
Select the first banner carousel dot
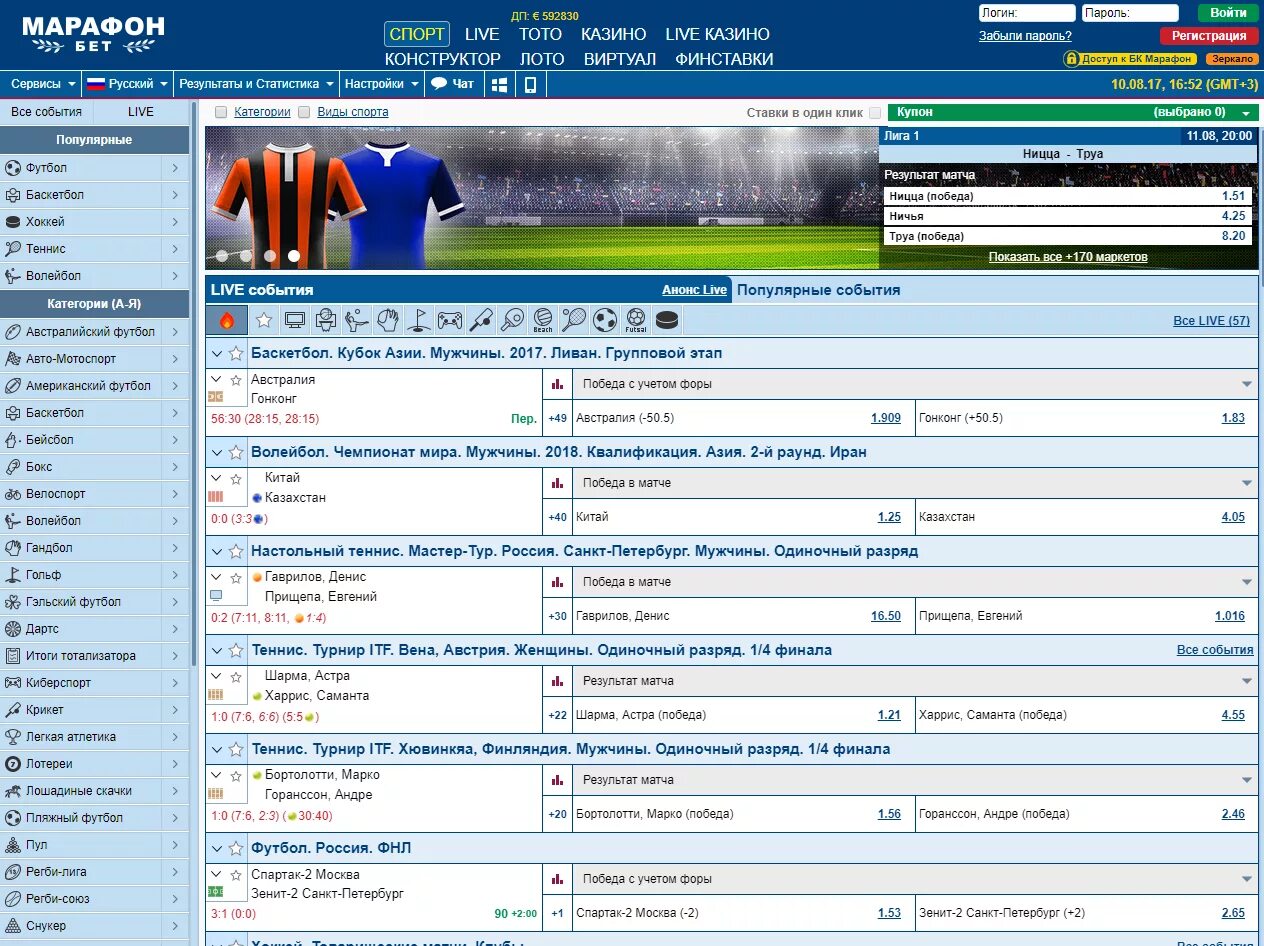(x=222, y=256)
